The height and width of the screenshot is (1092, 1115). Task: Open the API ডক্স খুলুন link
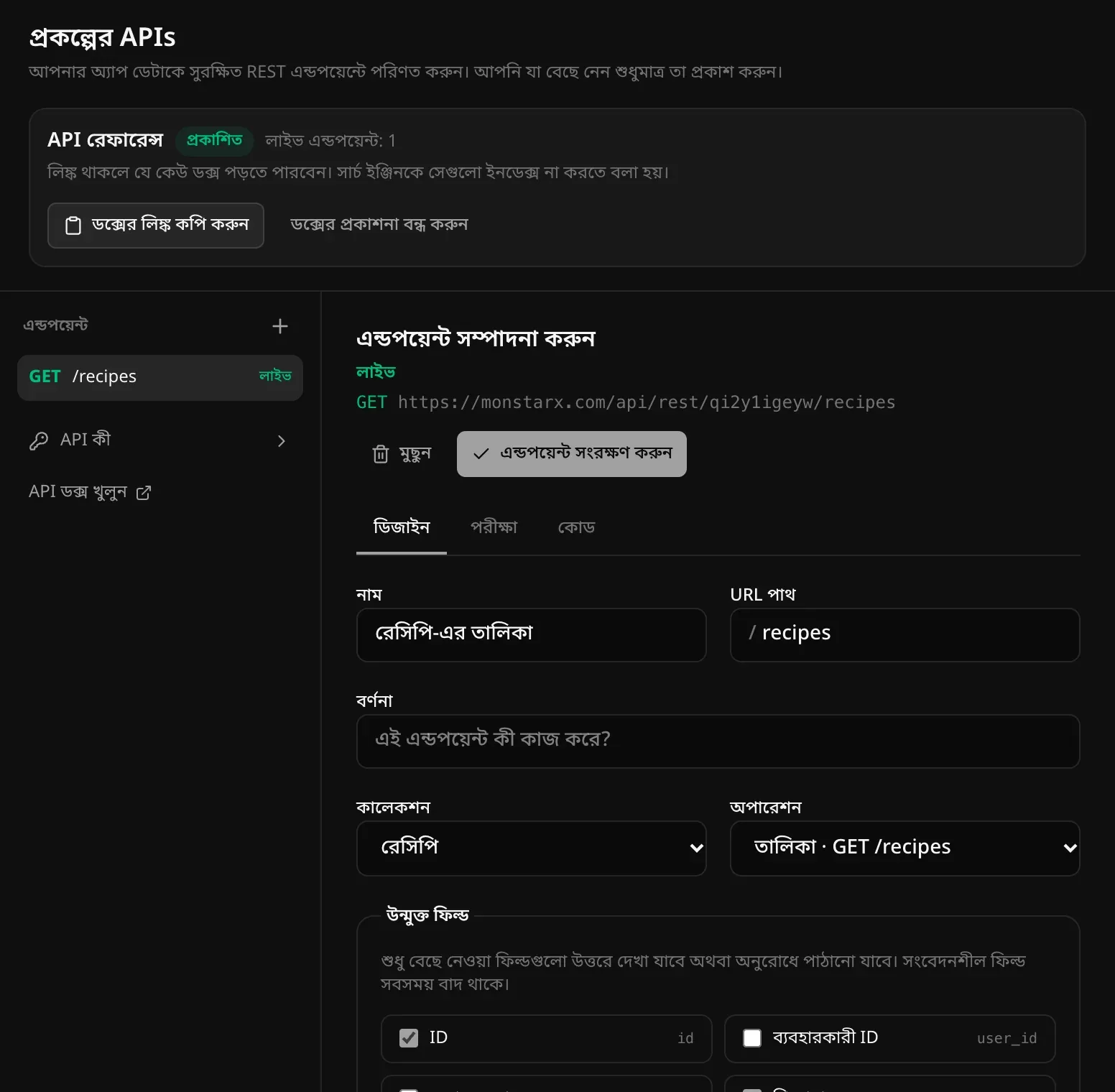pos(90,492)
